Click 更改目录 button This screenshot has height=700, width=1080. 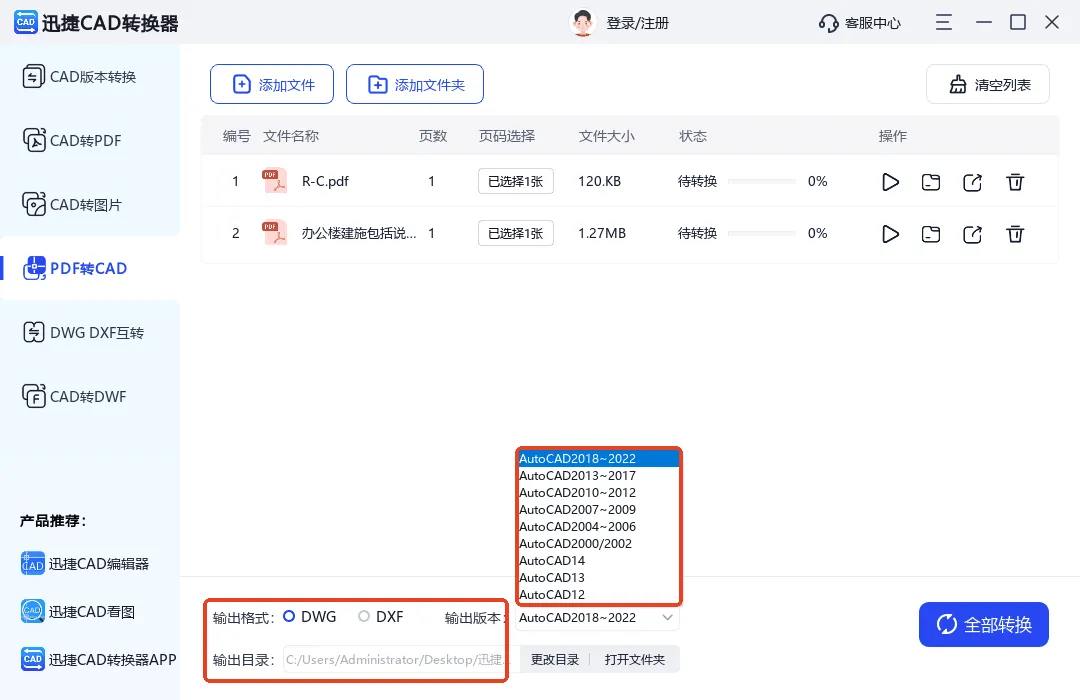pos(554,659)
